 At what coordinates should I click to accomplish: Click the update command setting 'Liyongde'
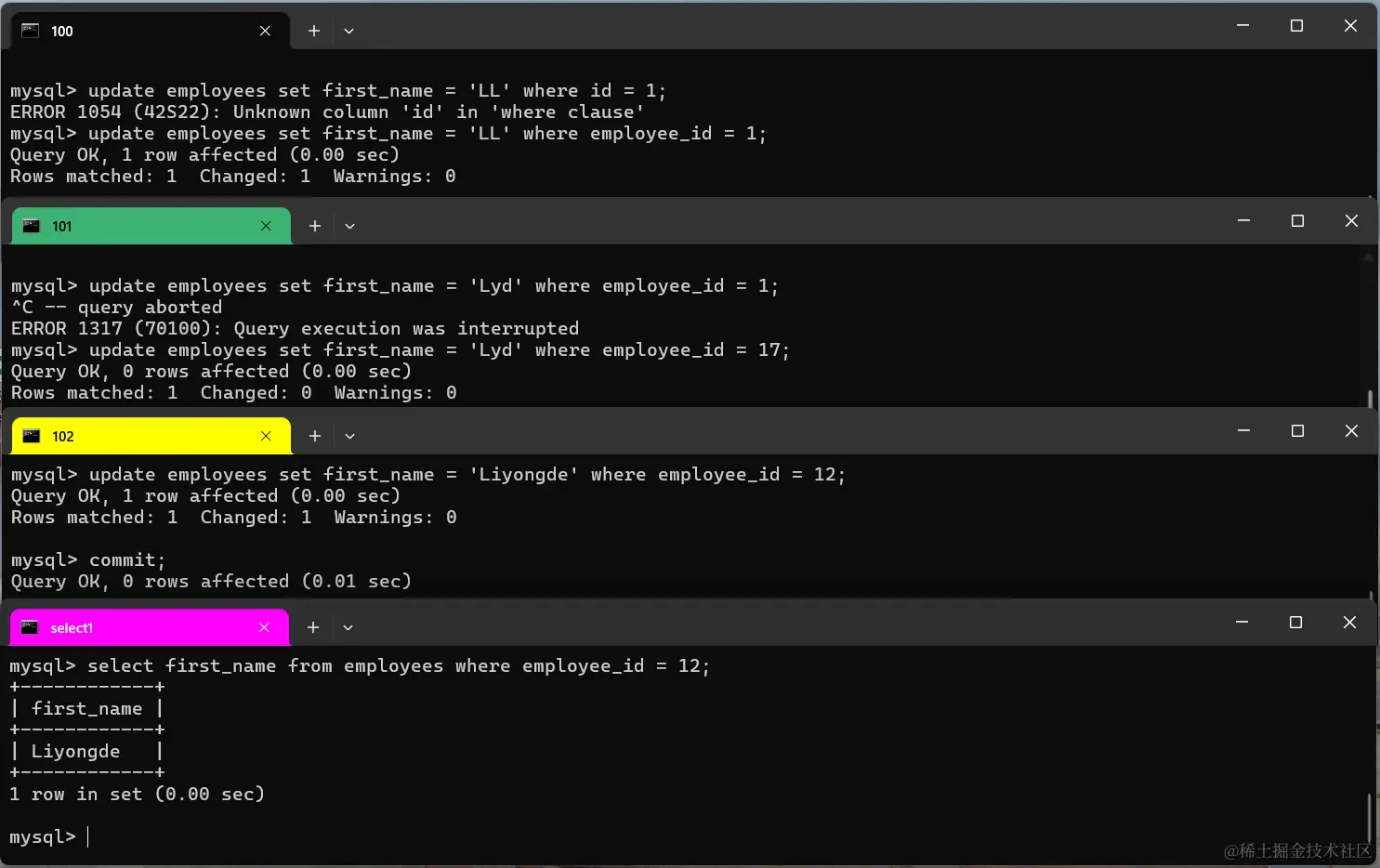tap(428, 474)
